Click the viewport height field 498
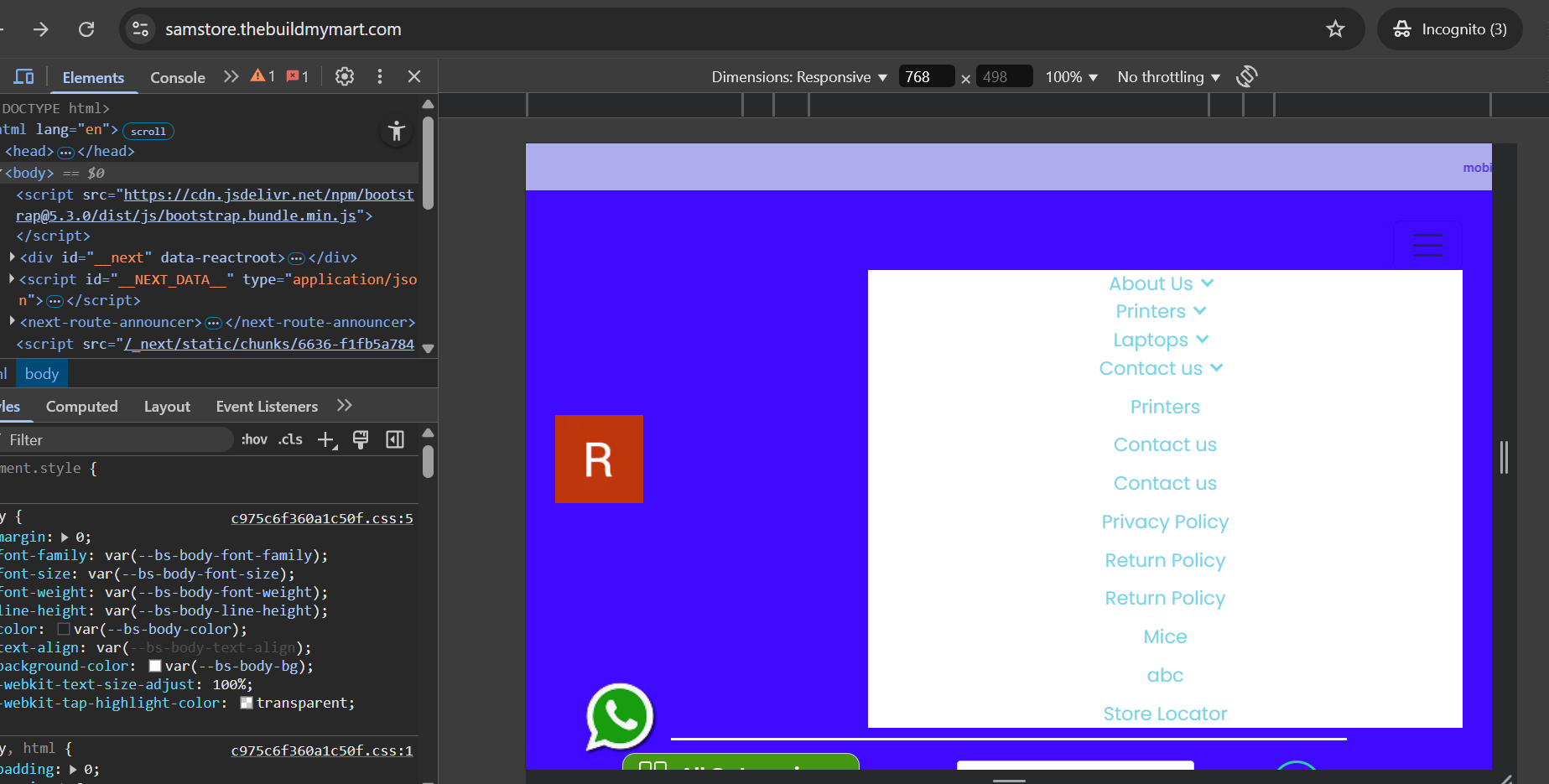The image size is (1549, 784). (1004, 77)
